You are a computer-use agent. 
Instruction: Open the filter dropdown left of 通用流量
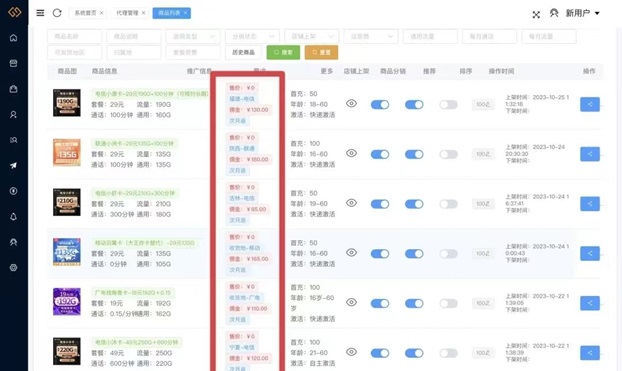[x=371, y=37]
